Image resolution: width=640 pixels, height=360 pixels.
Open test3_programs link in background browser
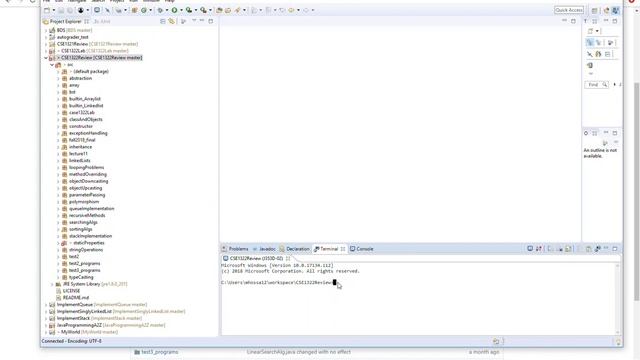[160, 352]
